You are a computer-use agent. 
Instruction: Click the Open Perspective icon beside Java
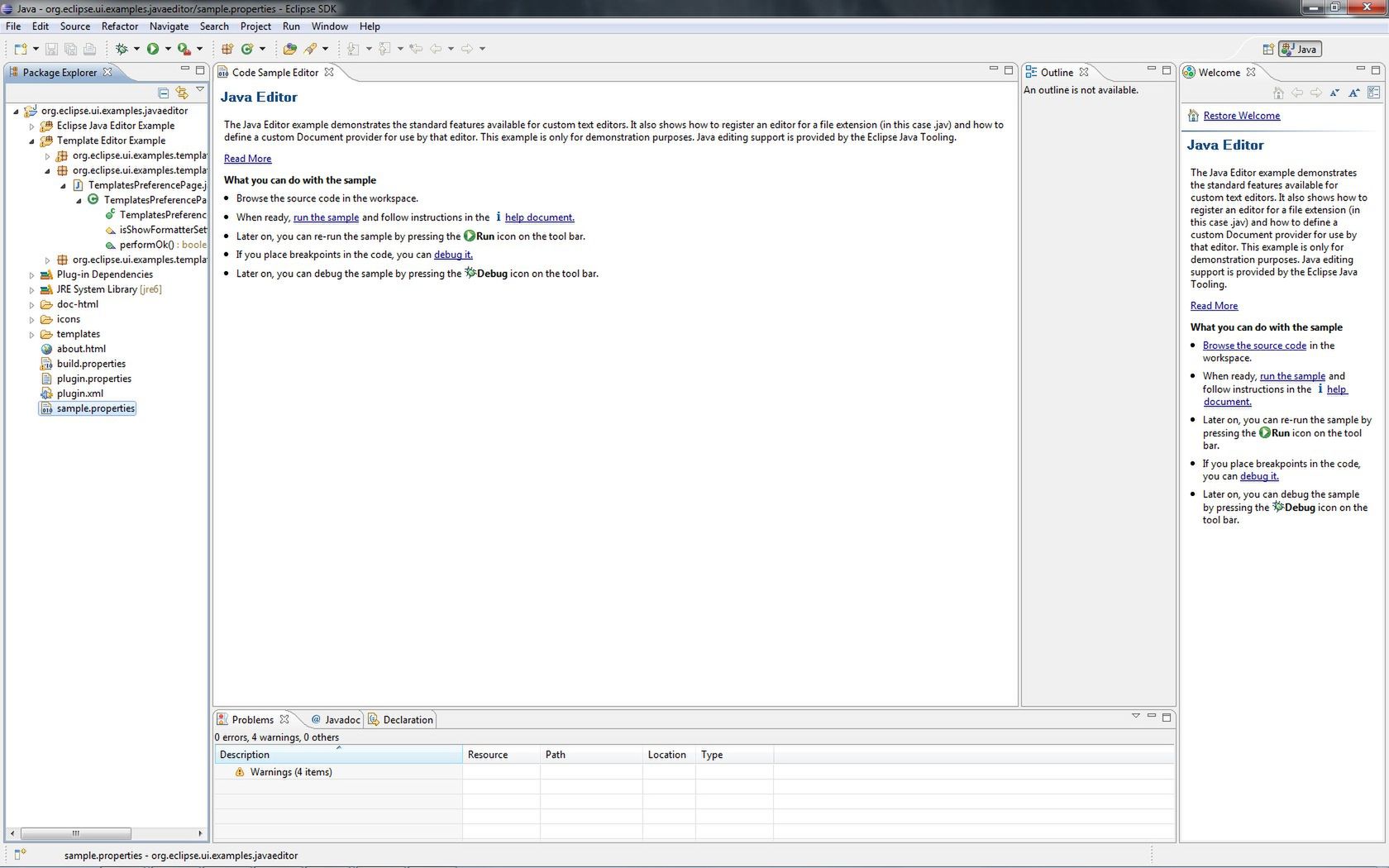click(1268, 49)
